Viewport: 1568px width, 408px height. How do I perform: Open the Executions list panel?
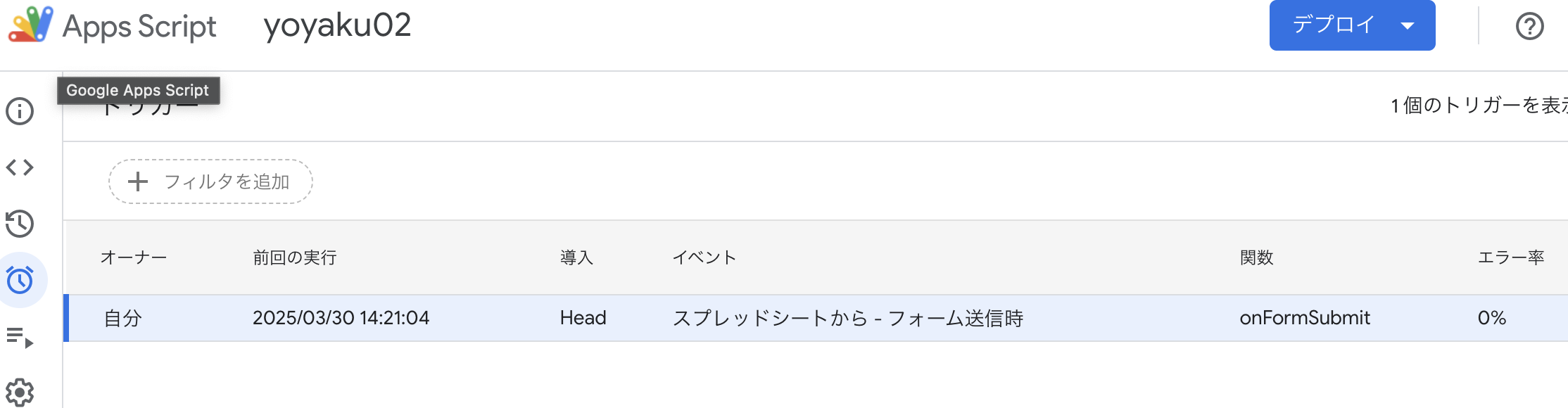tap(19, 336)
